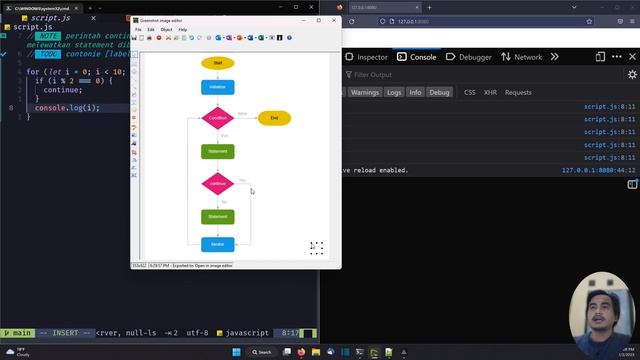The image size is (640, 360).
Task: Toggle the Debug filter in Console
Action: pos(439,93)
